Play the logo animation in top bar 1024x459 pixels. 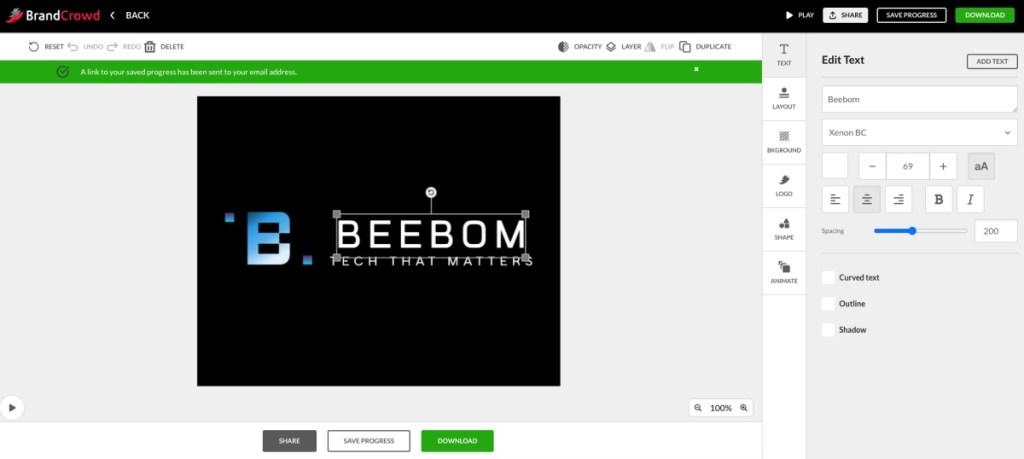click(799, 15)
